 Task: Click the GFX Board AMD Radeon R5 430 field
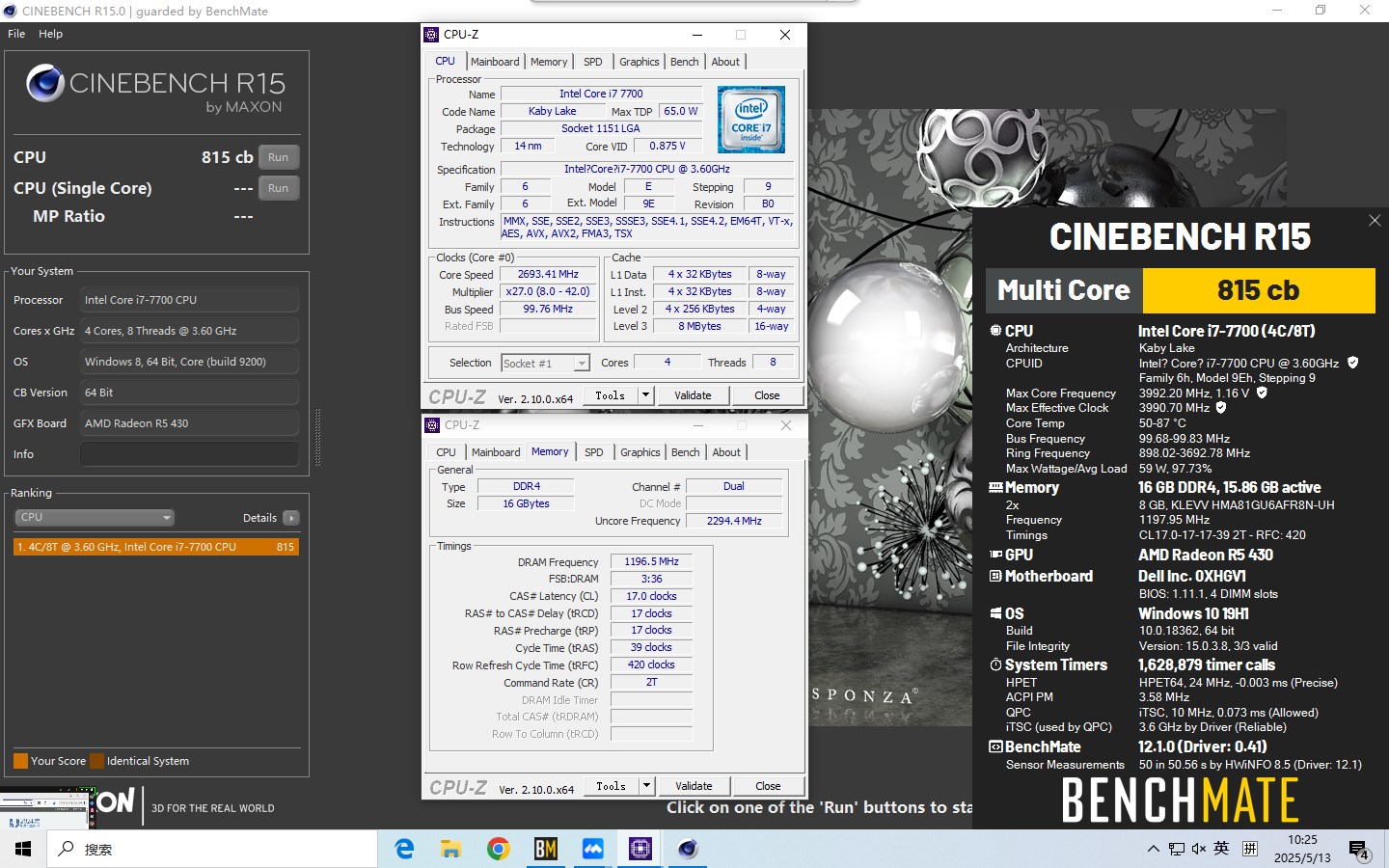(x=189, y=423)
